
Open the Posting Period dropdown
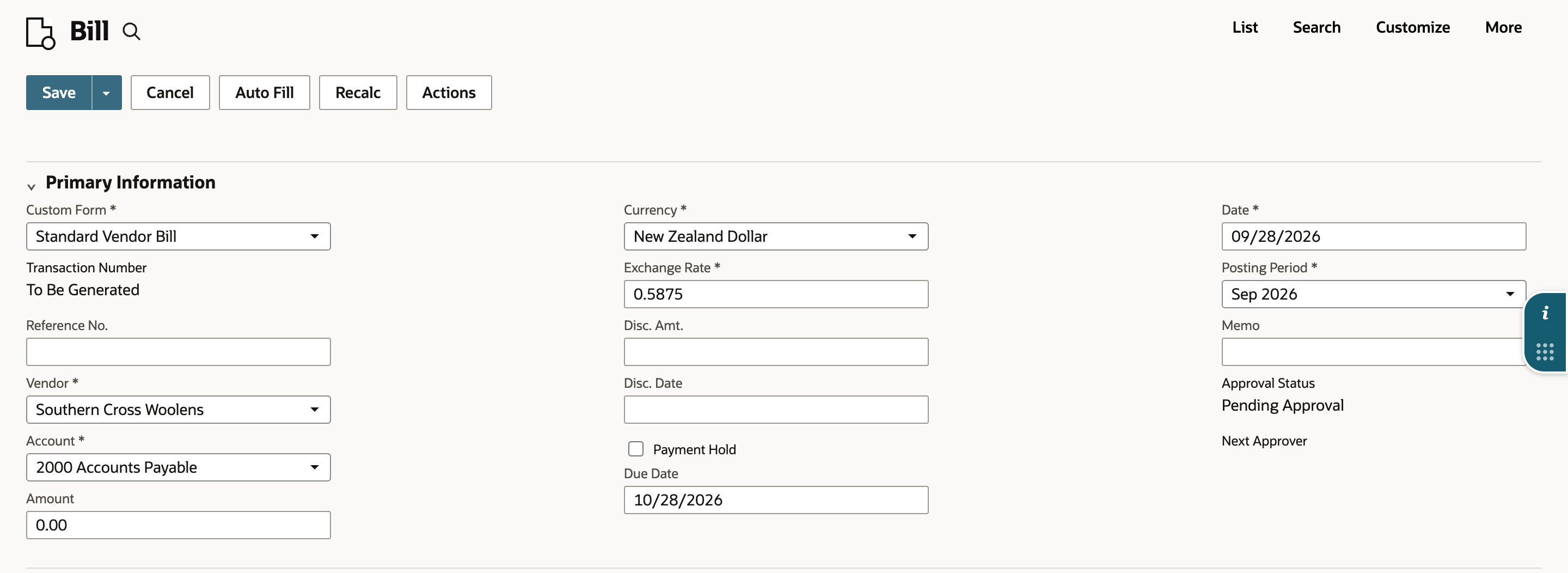[1373, 294]
